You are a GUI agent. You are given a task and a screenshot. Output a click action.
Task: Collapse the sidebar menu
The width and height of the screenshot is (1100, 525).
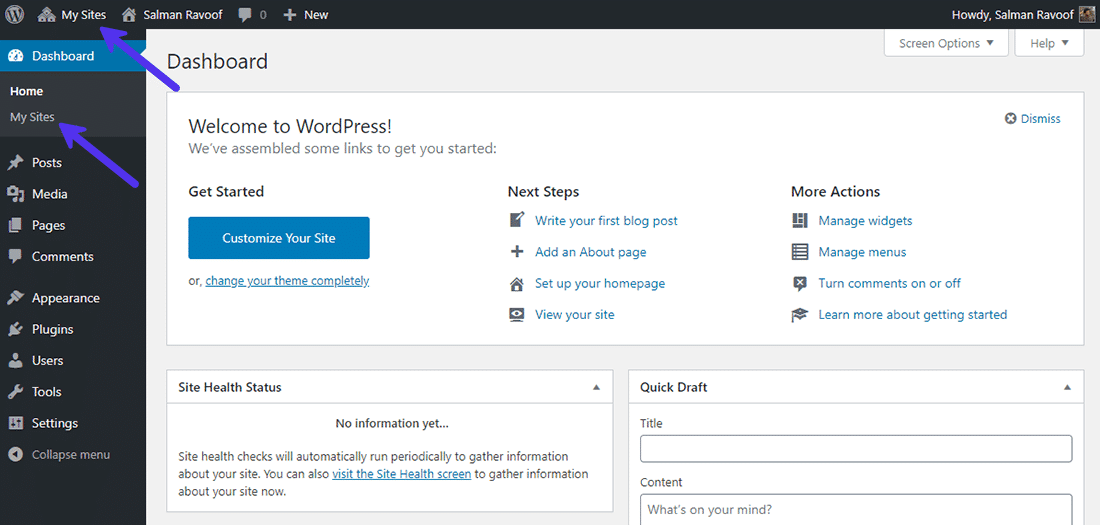(x=60, y=455)
